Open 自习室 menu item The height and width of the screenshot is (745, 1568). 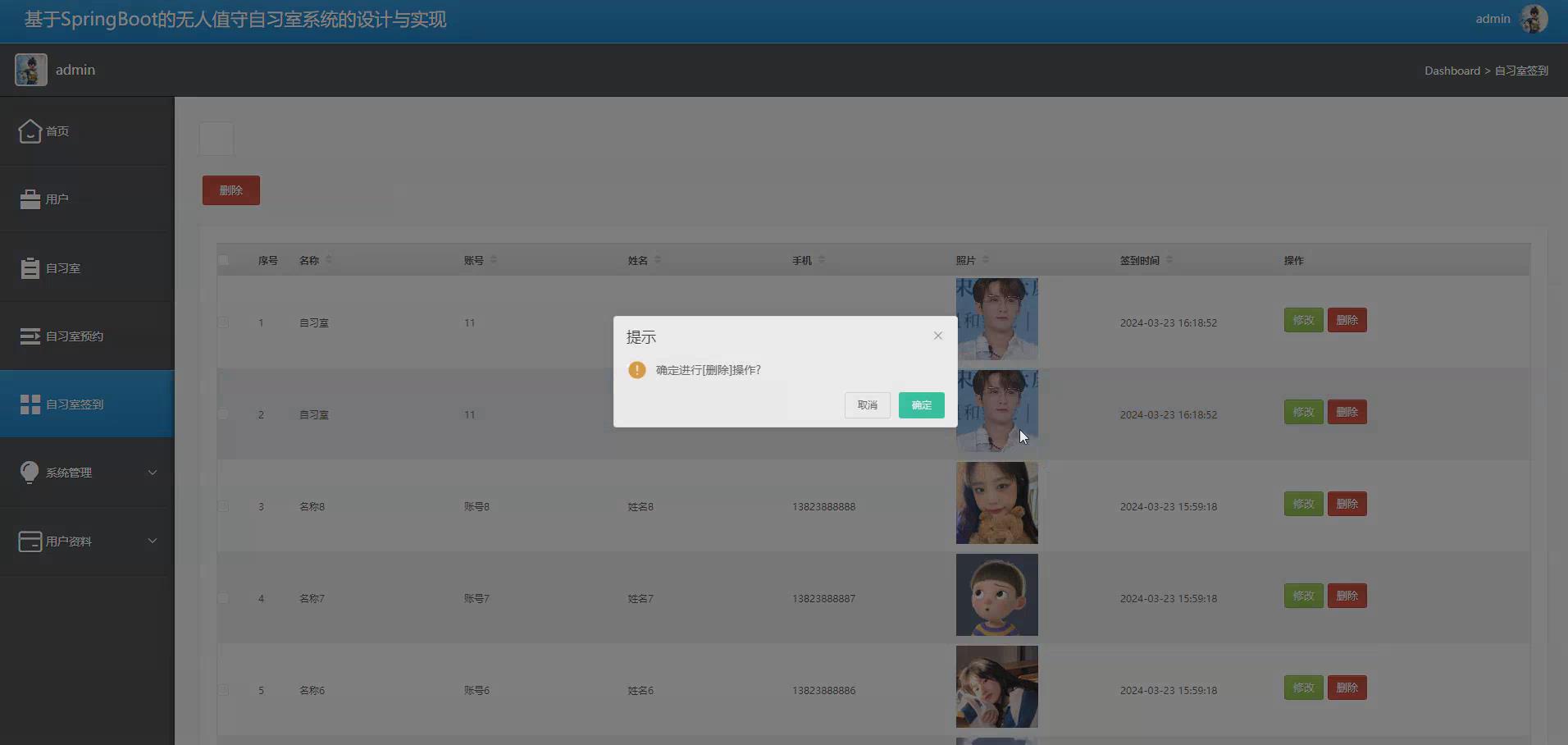coord(87,268)
